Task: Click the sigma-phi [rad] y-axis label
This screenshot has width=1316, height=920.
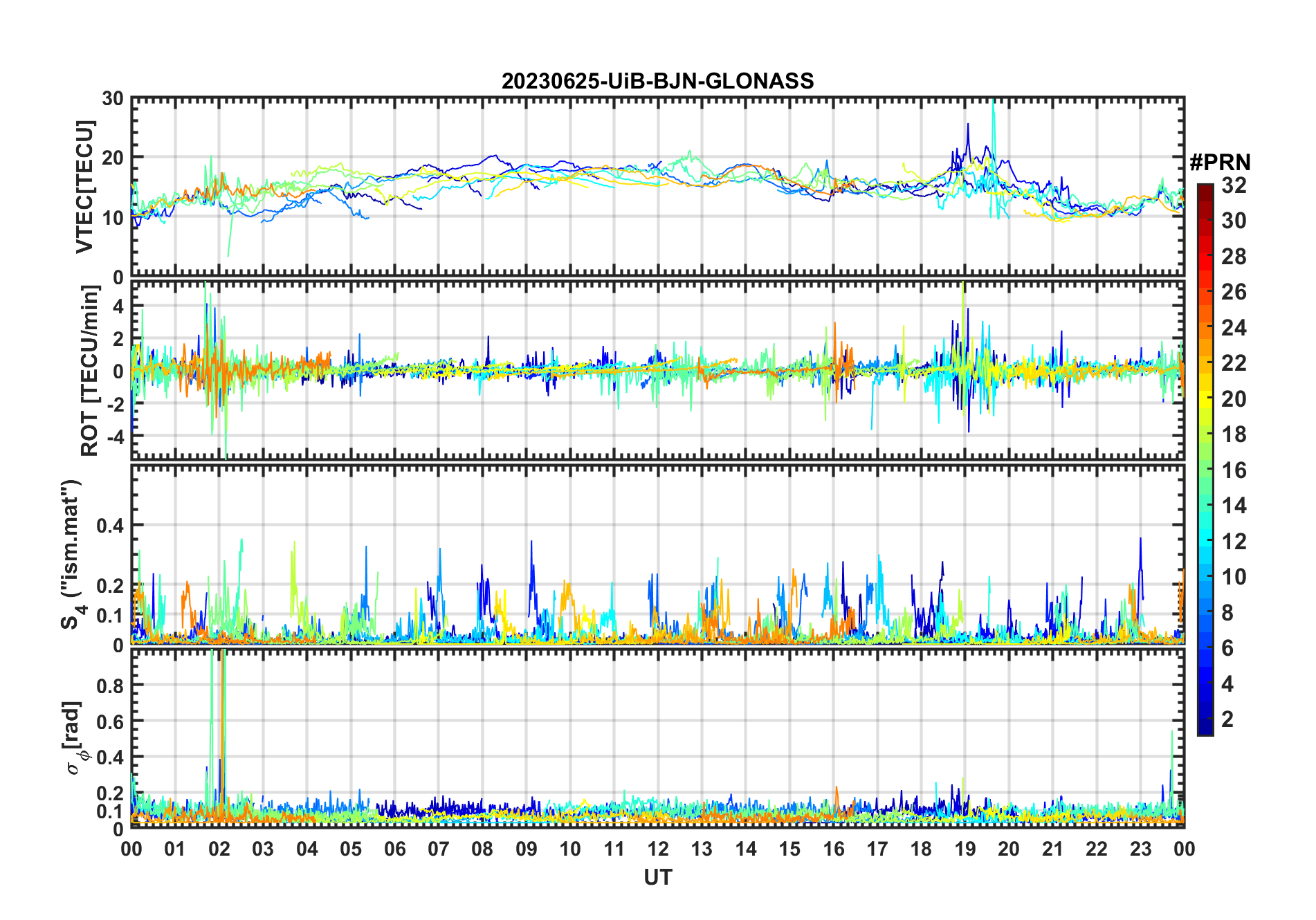Action: pos(72,737)
